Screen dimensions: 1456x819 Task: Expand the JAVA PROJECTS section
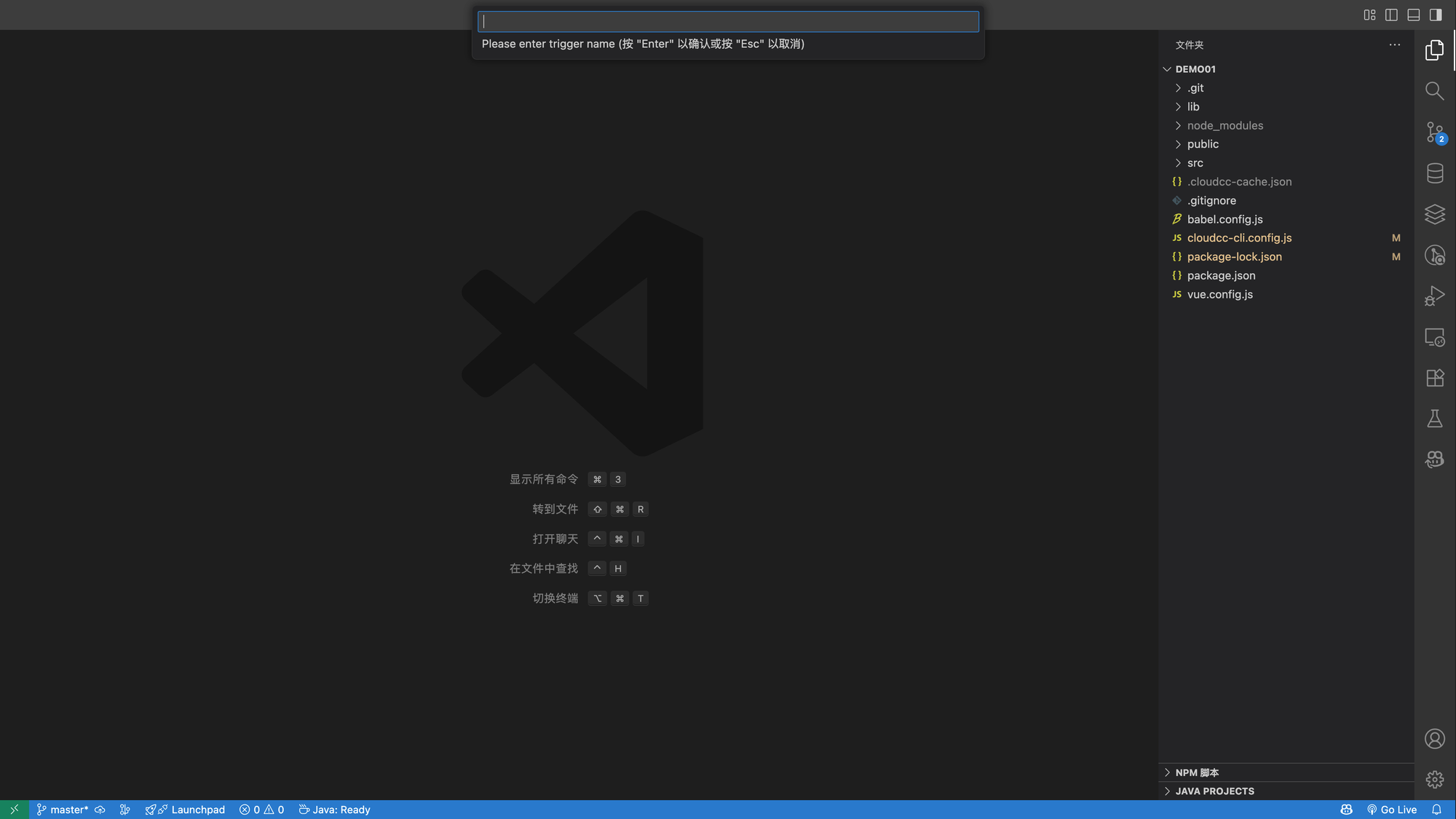[1214, 791]
